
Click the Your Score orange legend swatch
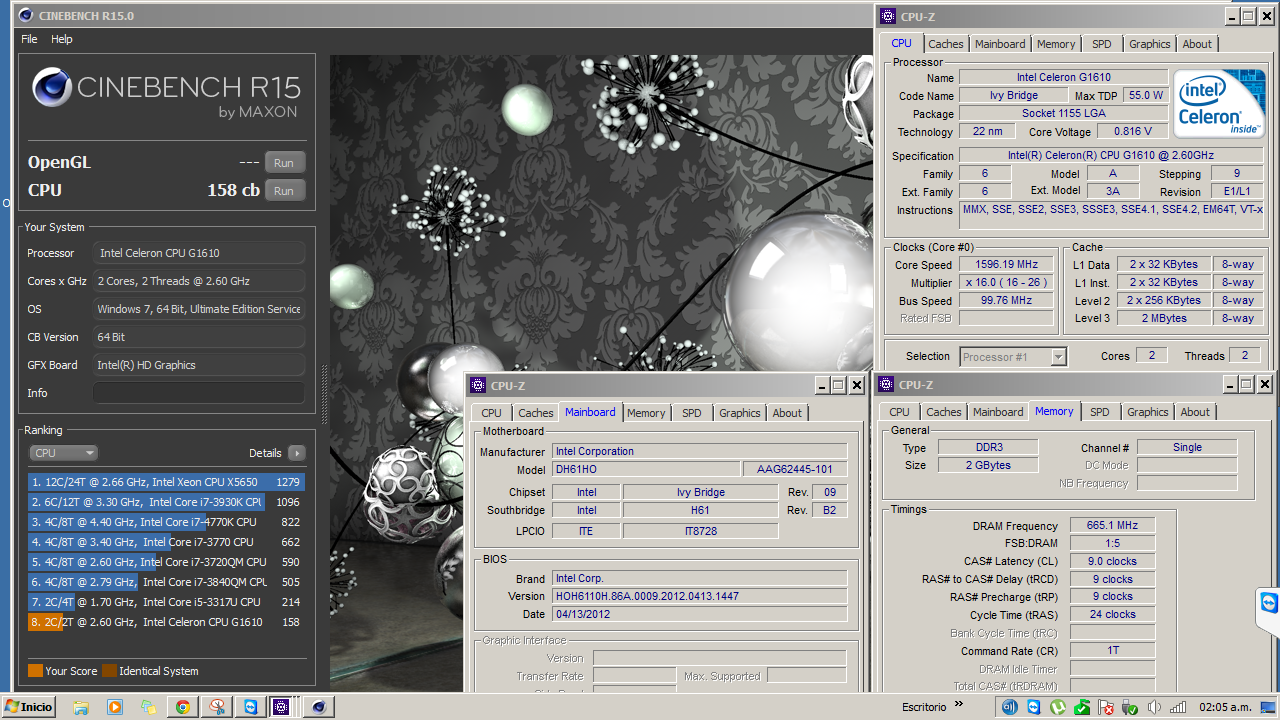35,671
